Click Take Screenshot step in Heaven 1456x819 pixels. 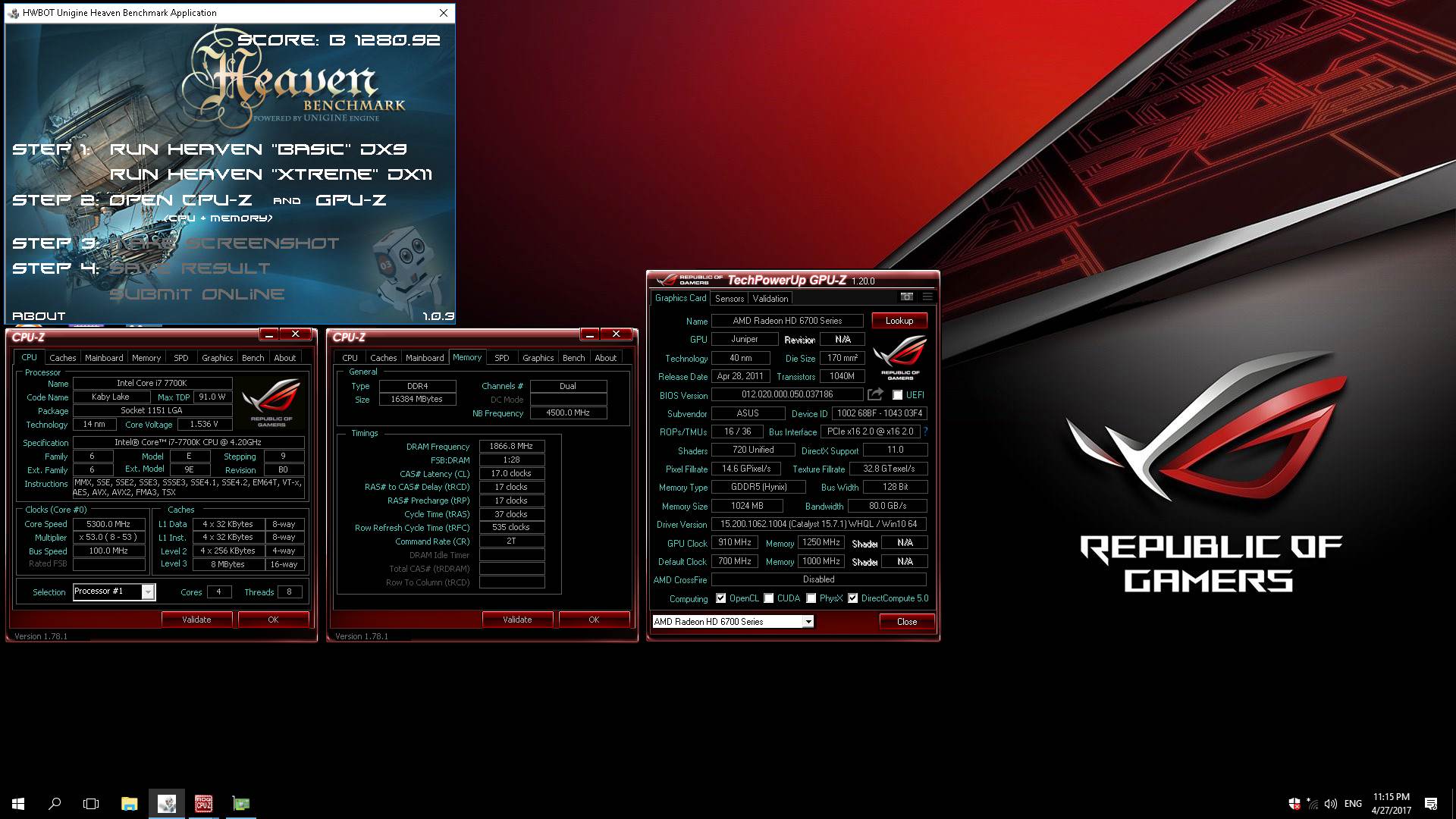pos(225,243)
